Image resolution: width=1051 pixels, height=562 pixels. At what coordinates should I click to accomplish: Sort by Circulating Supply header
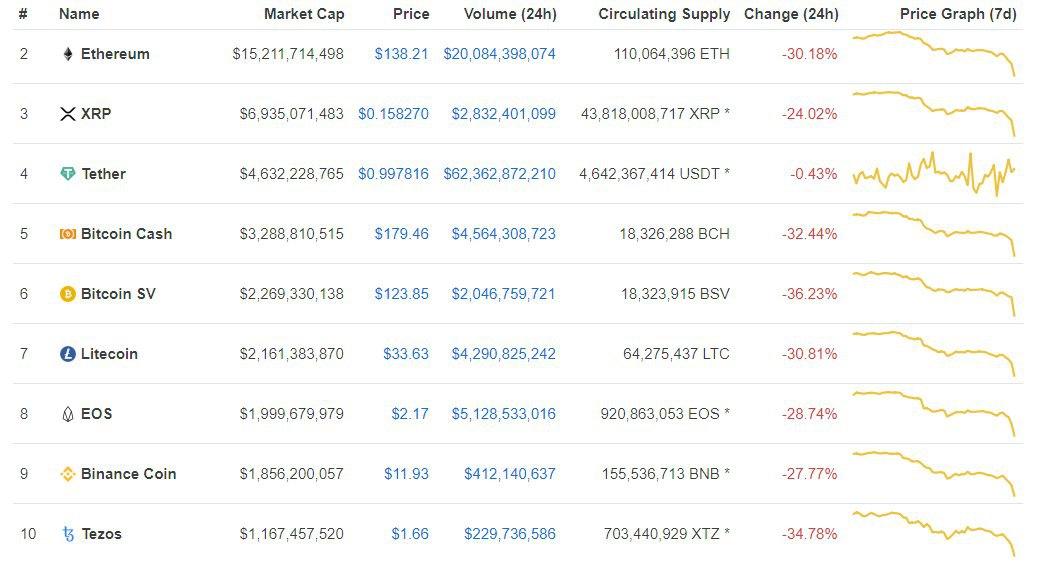point(664,14)
